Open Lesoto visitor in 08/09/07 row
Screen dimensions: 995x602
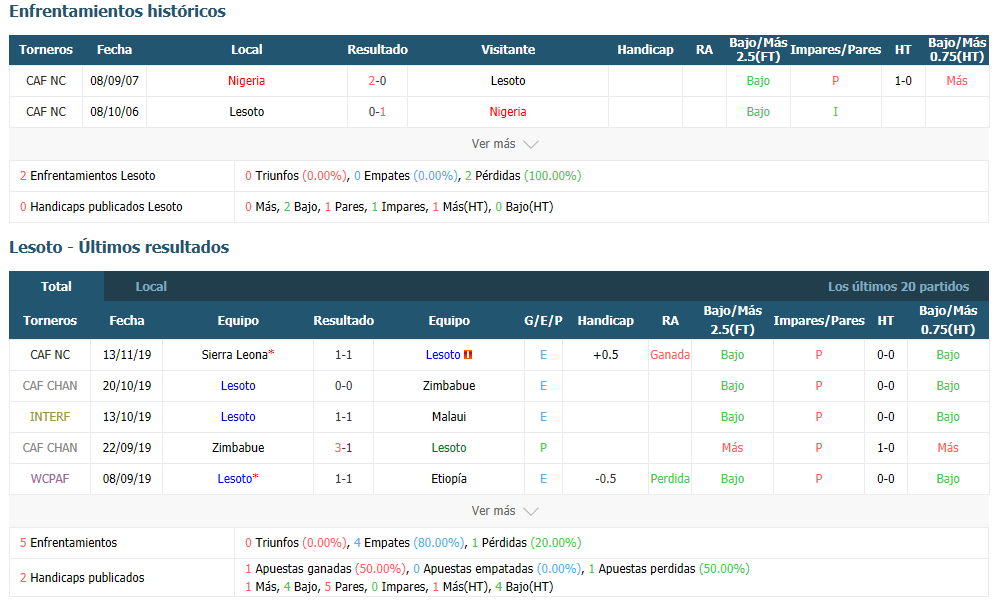[x=508, y=81]
